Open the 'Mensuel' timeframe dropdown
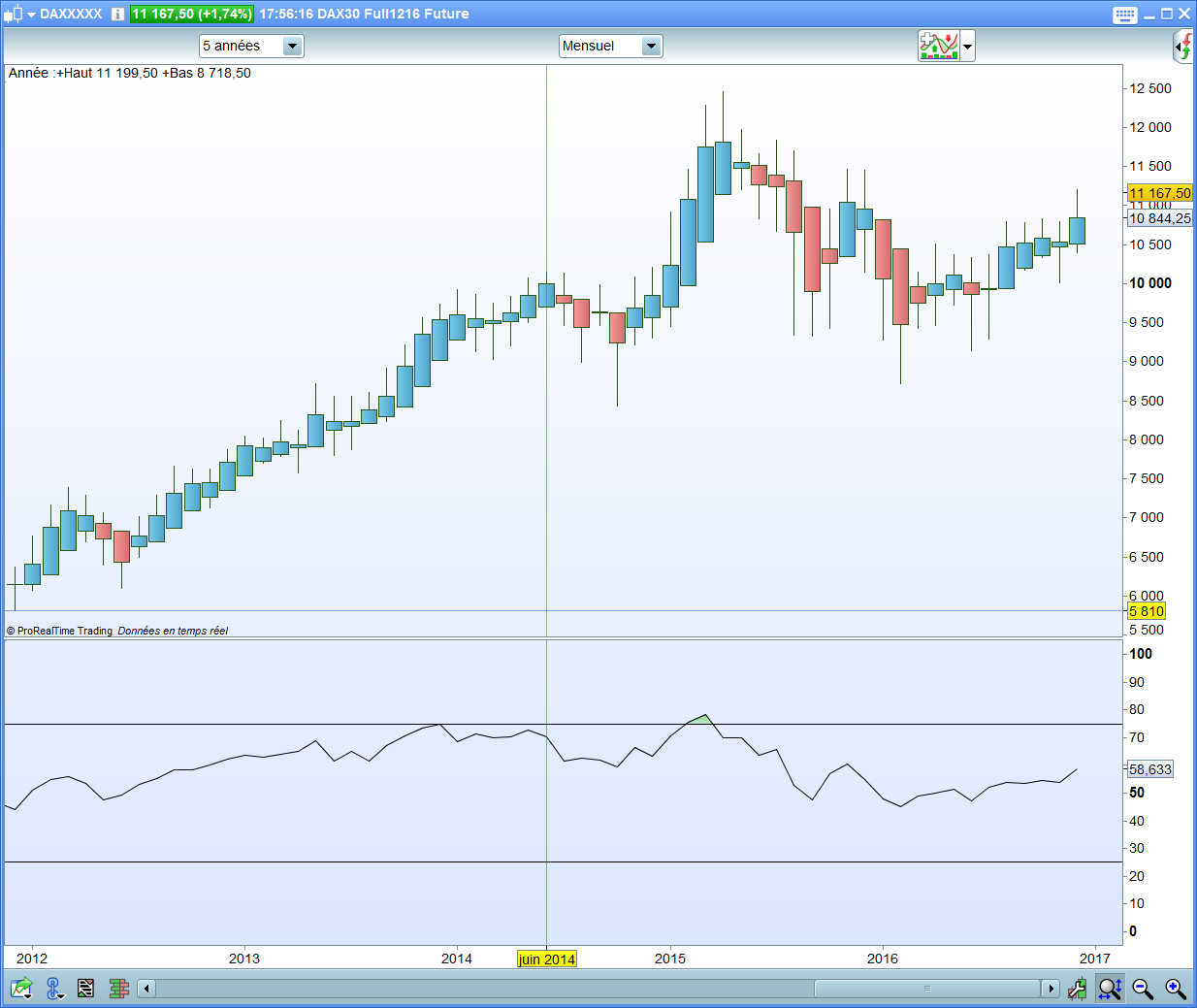The width and height of the screenshot is (1197, 1008). coord(610,46)
